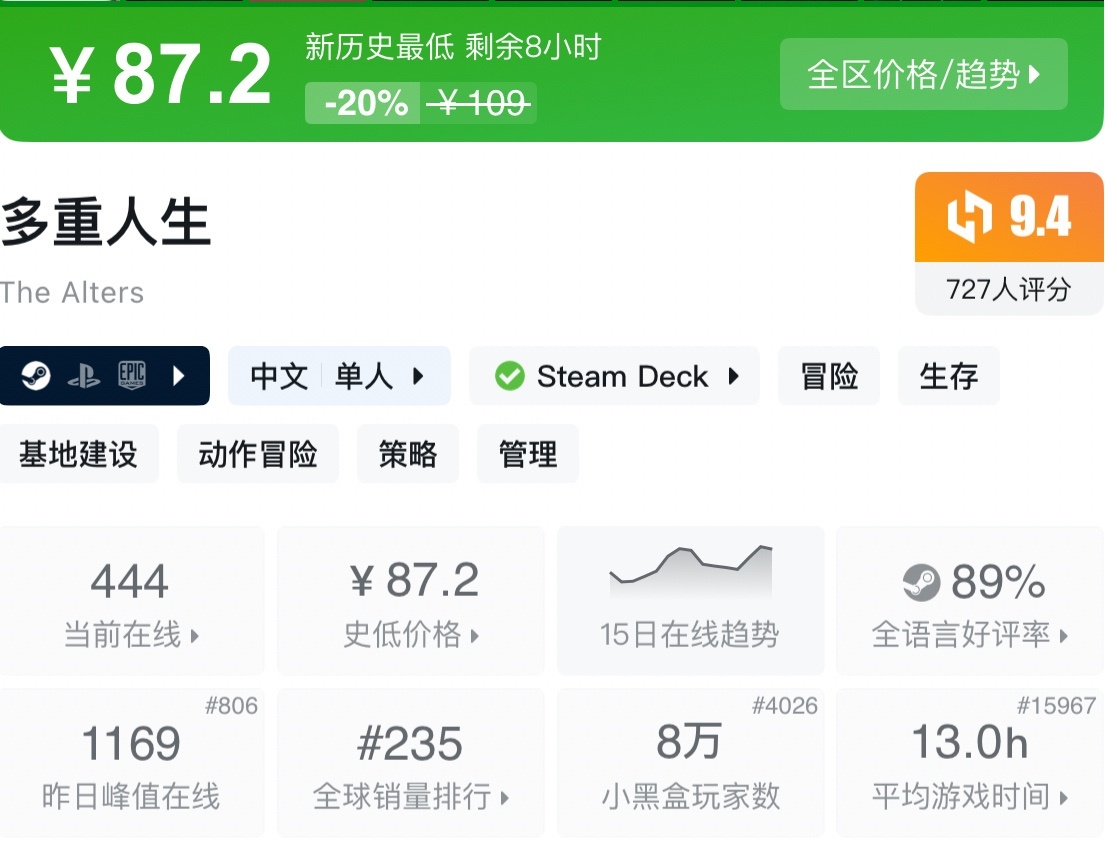The width and height of the screenshot is (1117, 843).
Task: Click the Steam icon beside 89%
Action: pos(921,582)
